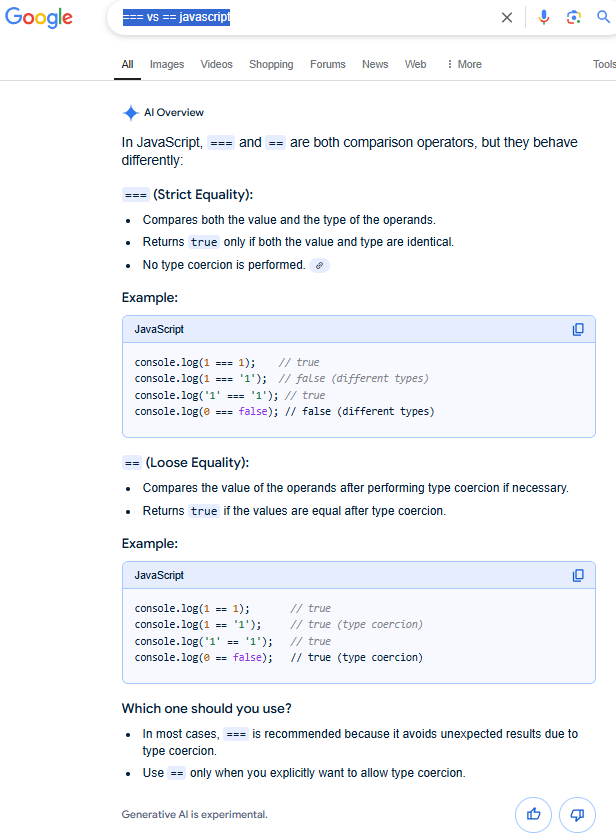Viewport: 616px width, 835px height.
Task: Open Google Lens image search
Action: click(573, 17)
